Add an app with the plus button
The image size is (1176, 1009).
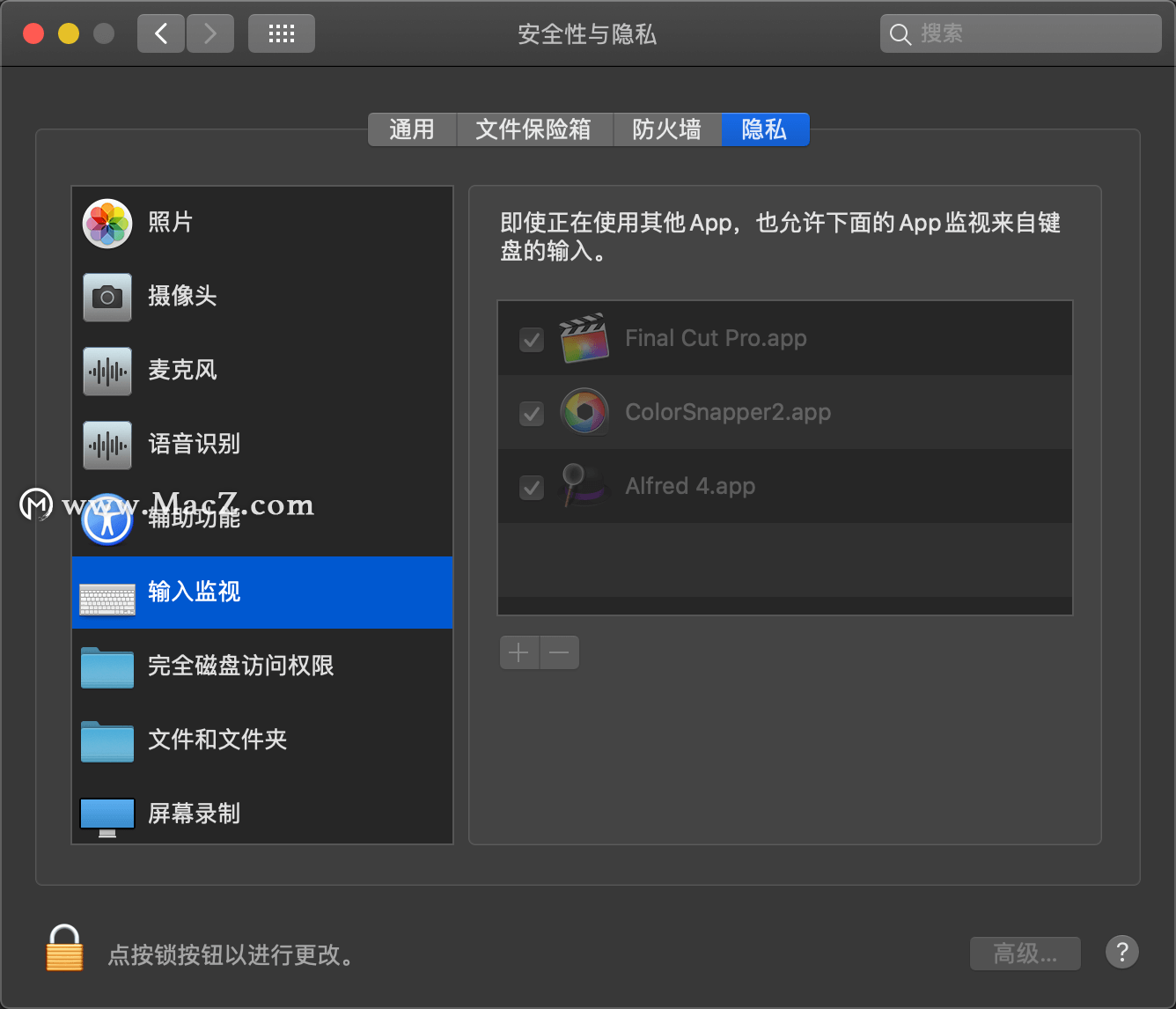coord(519,652)
